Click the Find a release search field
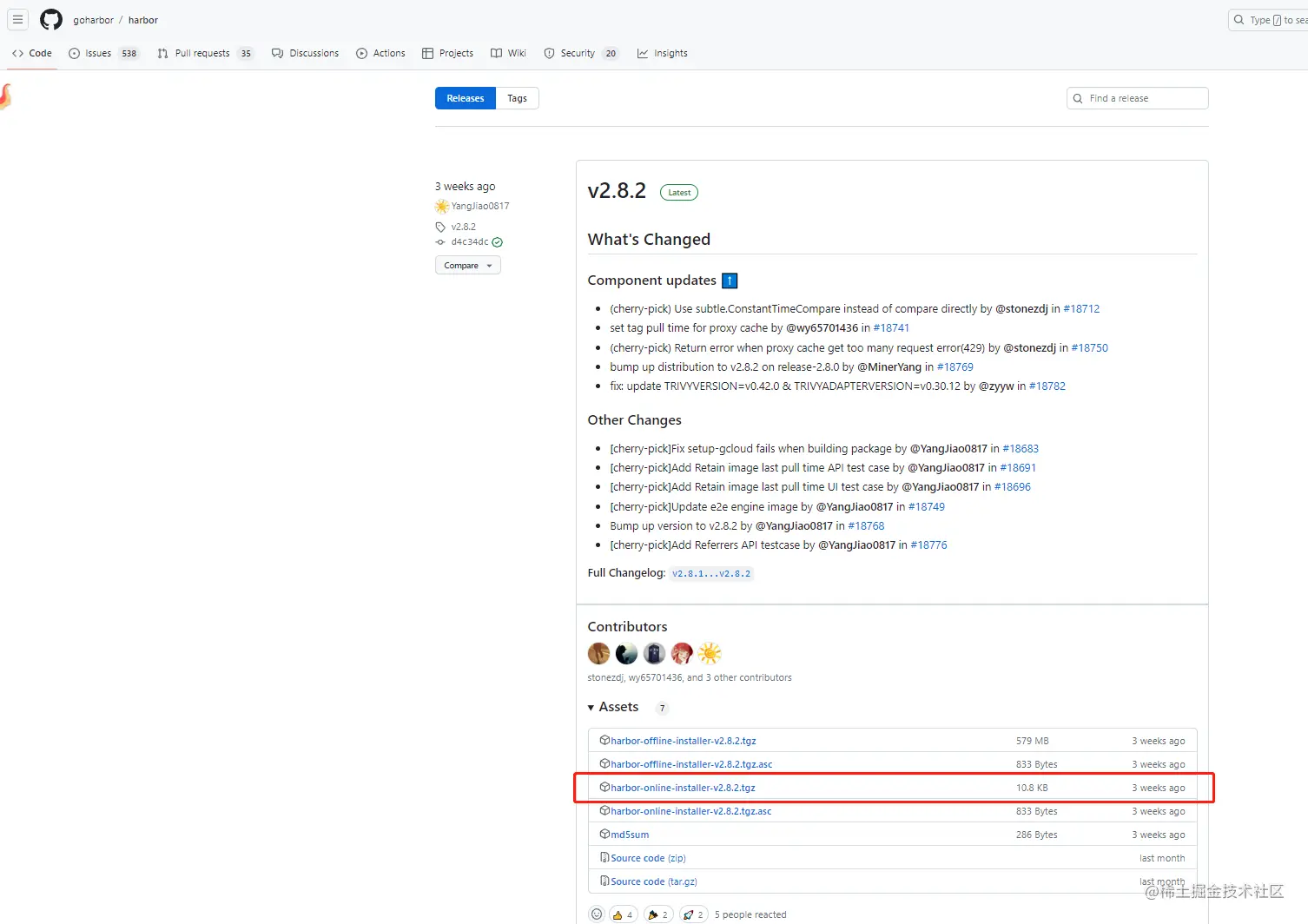Image resolution: width=1308 pixels, height=924 pixels. (x=1138, y=98)
